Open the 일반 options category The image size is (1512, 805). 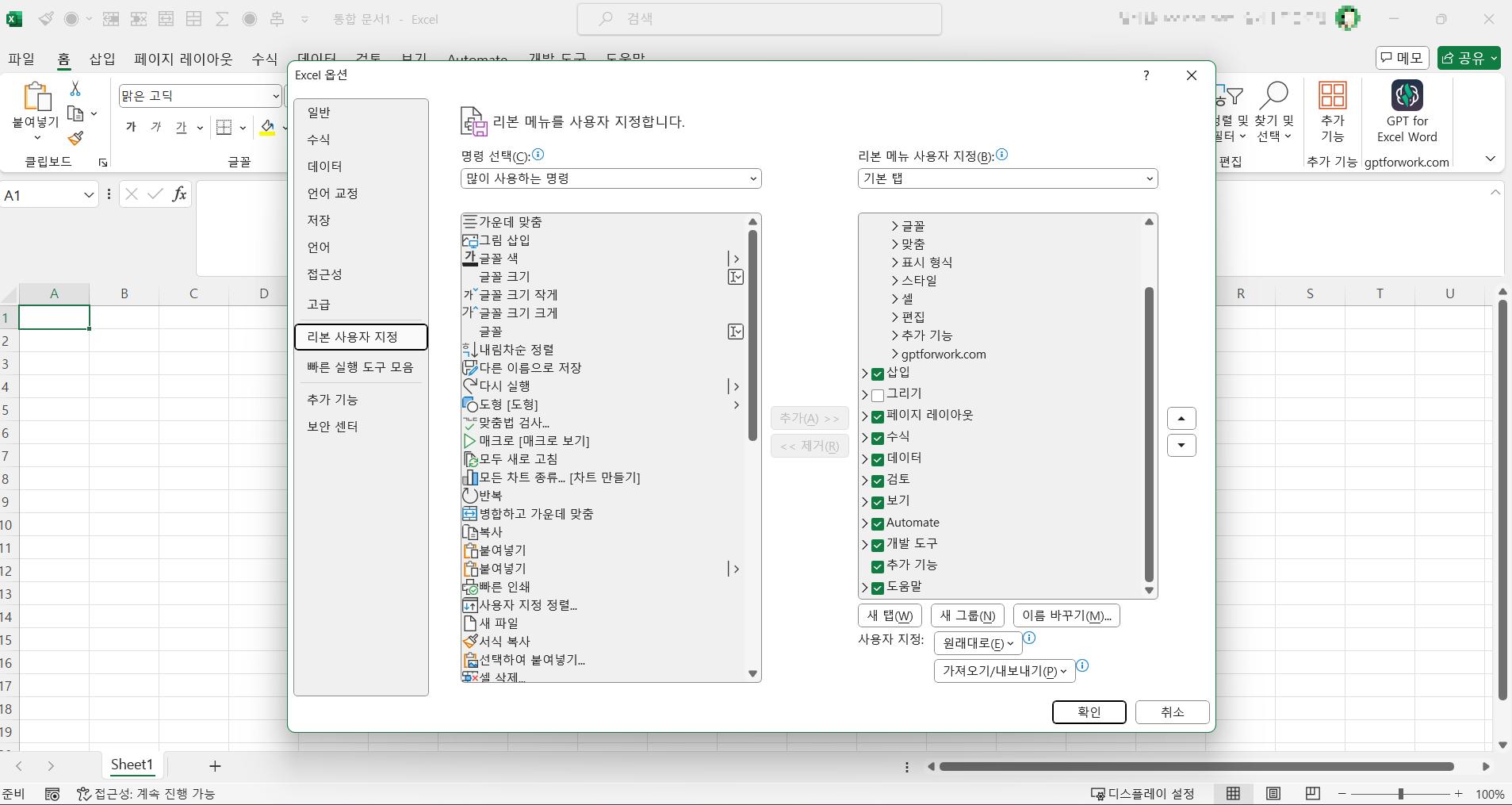point(361,113)
